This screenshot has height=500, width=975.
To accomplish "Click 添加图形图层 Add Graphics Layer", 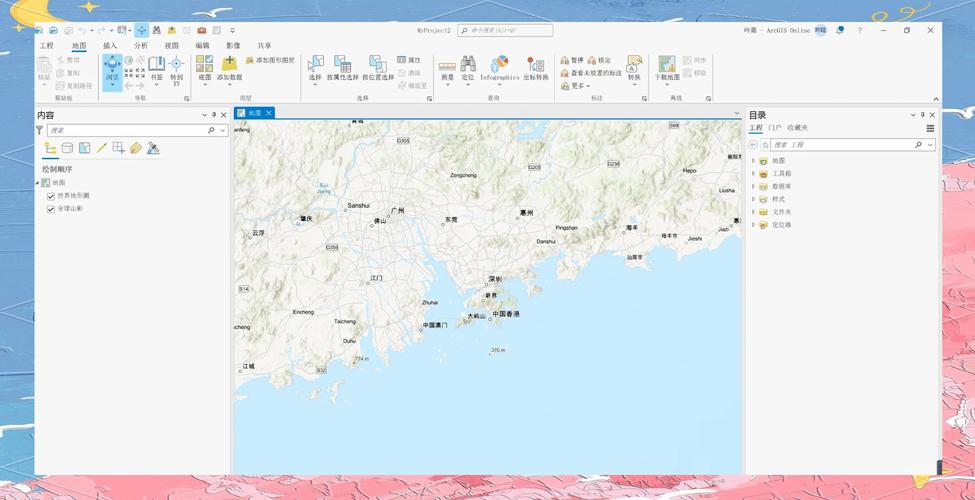I will point(270,60).
